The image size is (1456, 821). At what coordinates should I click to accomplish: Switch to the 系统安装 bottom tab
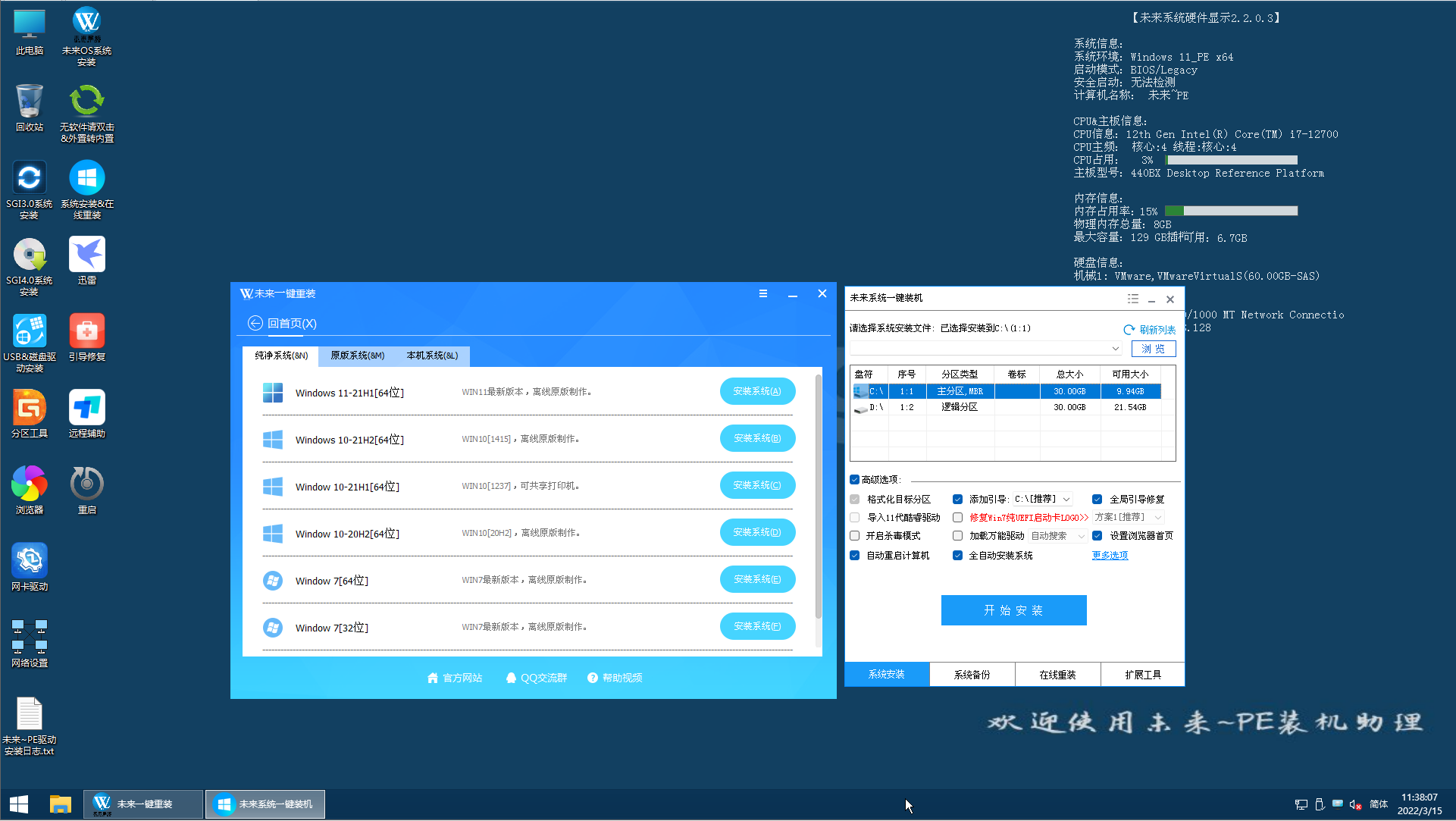coord(887,675)
